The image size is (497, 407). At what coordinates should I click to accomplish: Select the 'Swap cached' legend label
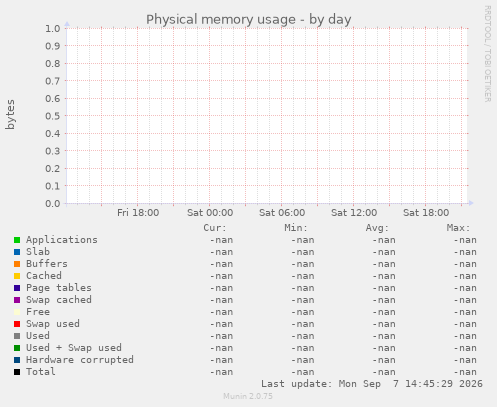tap(59, 300)
